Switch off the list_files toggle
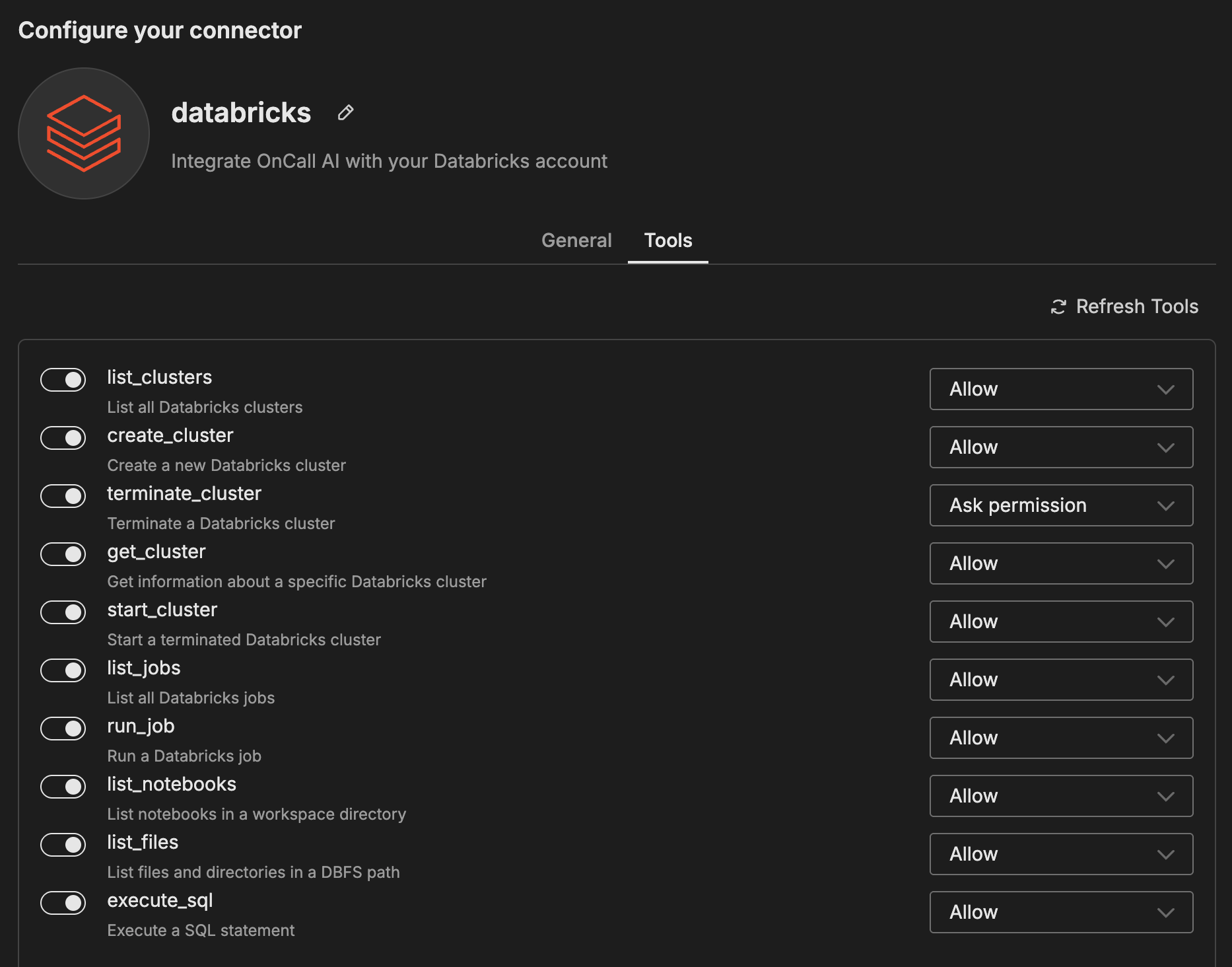1232x967 pixels. pos(63,845)
